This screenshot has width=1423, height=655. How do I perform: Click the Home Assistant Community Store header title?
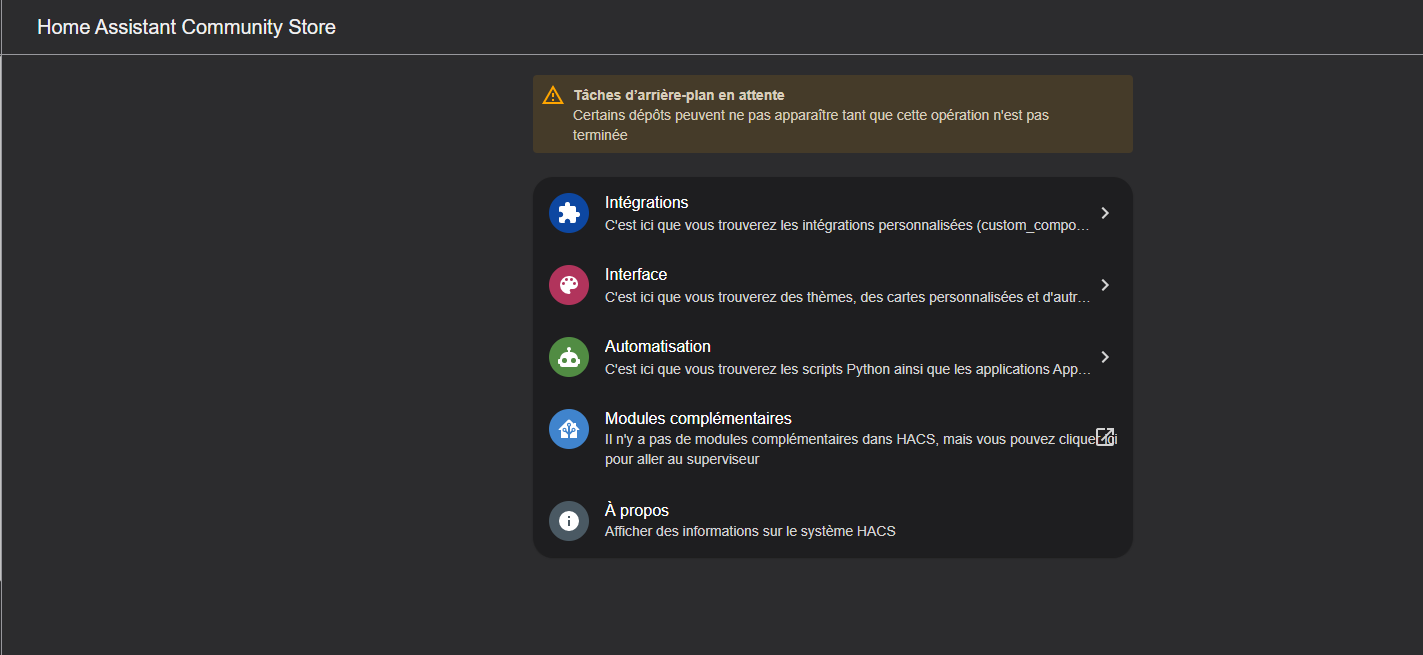[x=186, y=27]
